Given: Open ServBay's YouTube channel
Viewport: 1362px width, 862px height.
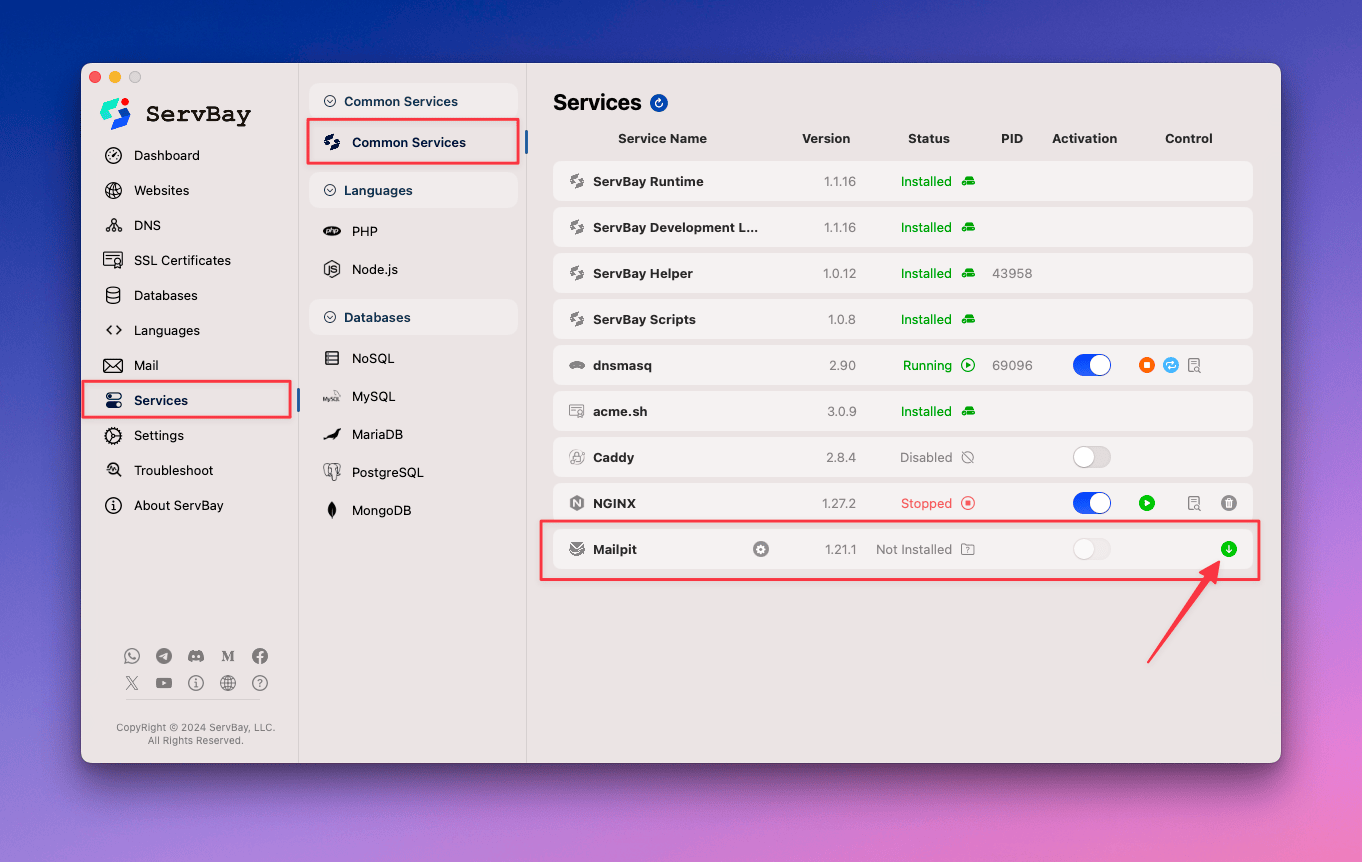Looking at the screenshot, I should pos(164,683).
